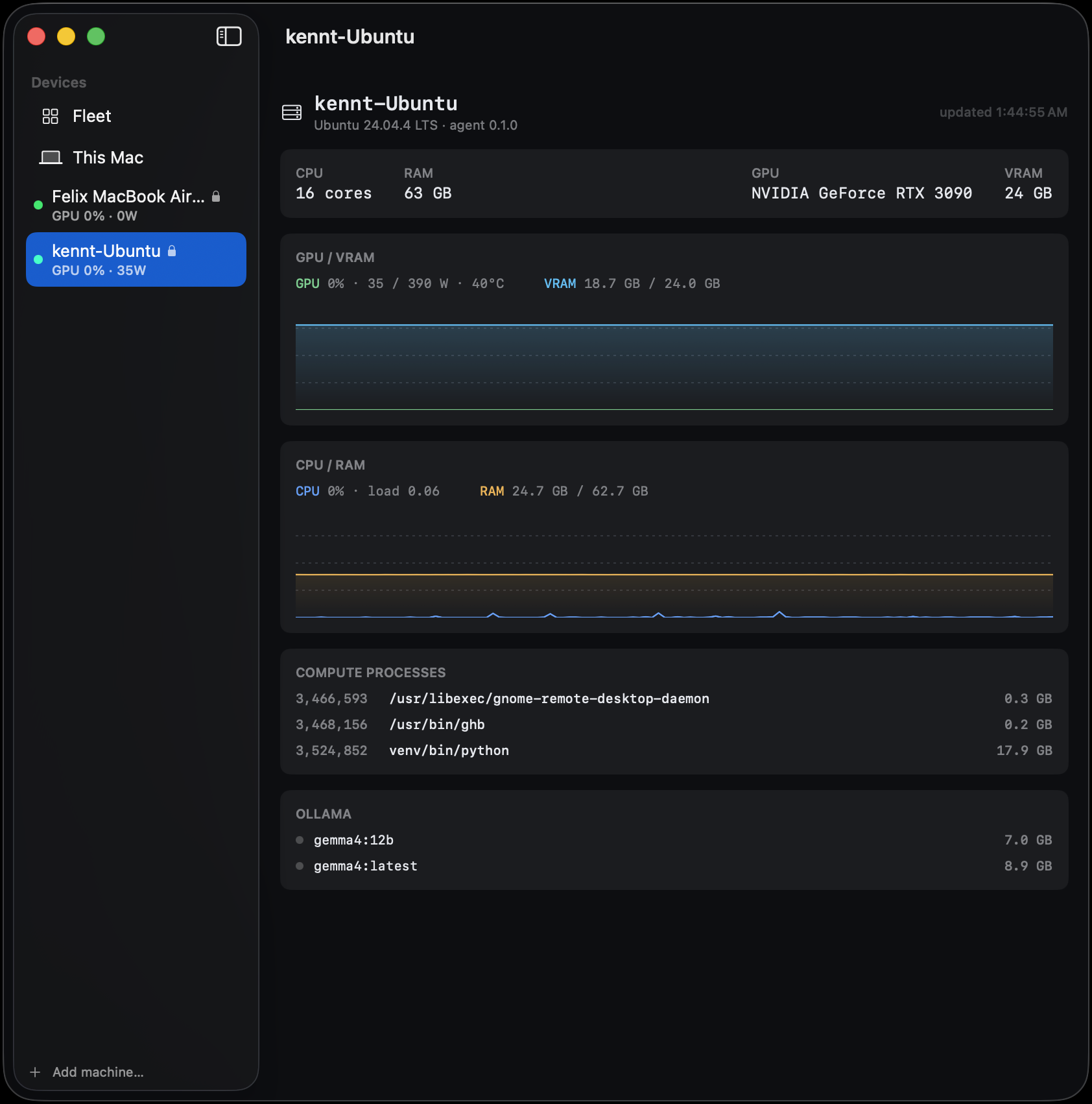
Task: Click the plus icon for Add machine
Action: pyautogui.click(x=35, y=1072)
